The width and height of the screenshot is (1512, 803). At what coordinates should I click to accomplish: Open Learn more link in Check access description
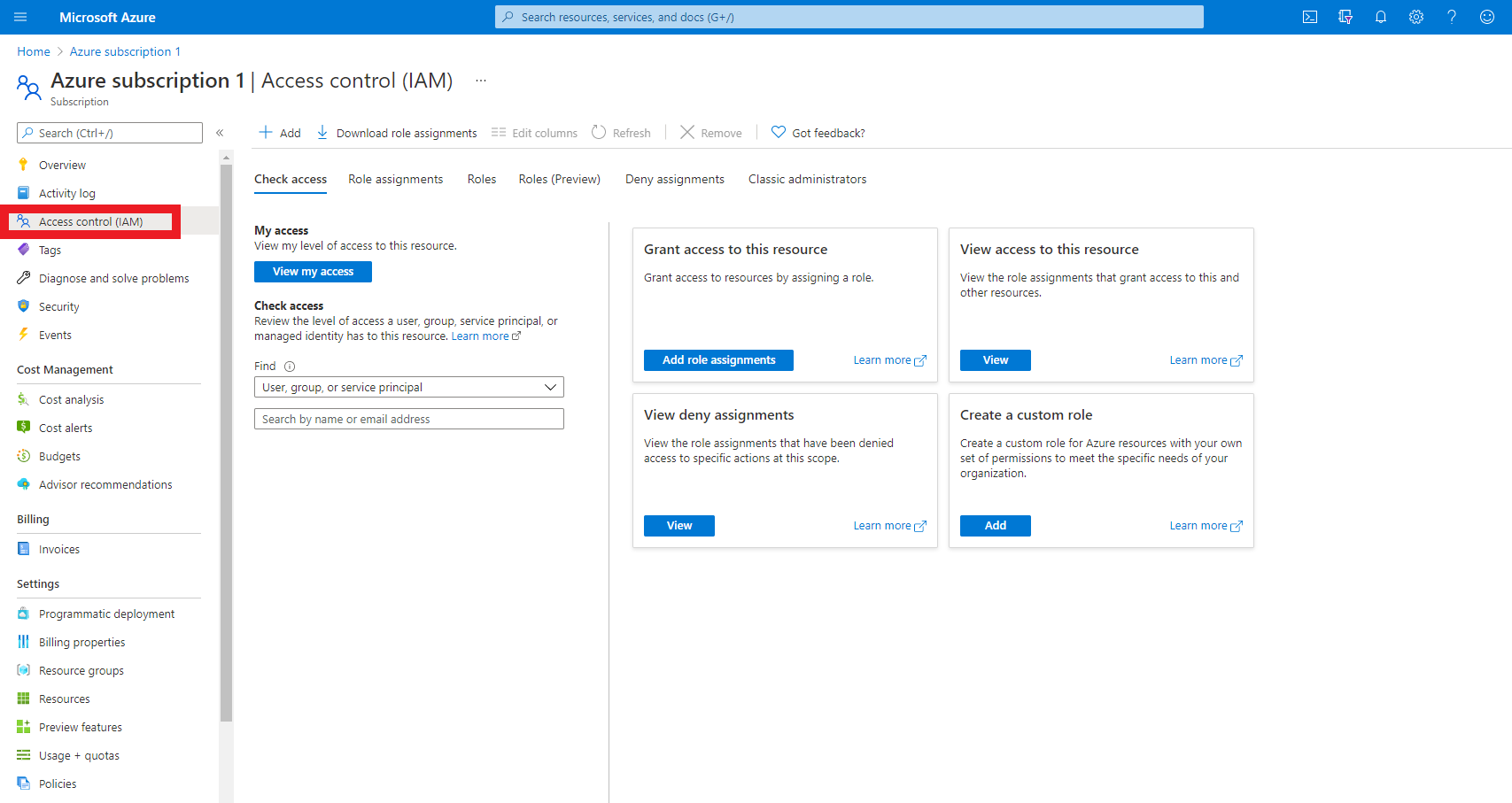click(x=486, y=336)
